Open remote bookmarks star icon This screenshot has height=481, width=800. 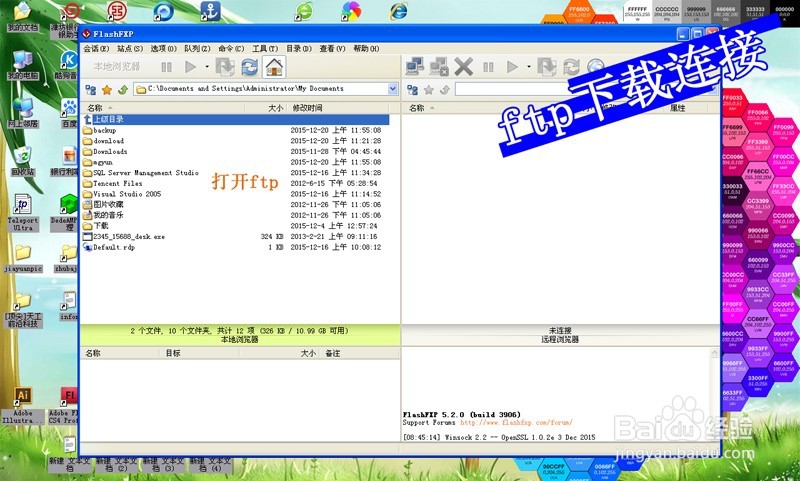pyautogui.click(x=429, y=90)
